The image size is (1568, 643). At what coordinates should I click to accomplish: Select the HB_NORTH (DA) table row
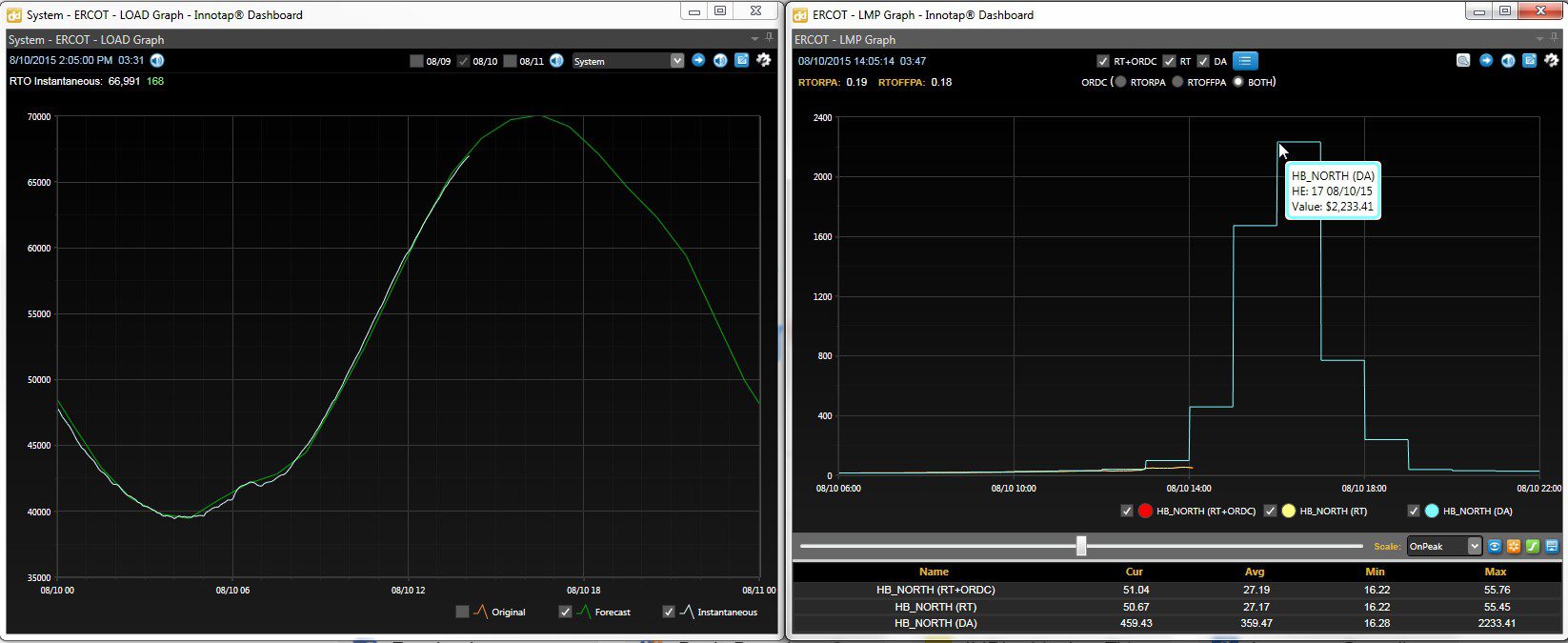pyautogui.click(x=1179, y=623)
